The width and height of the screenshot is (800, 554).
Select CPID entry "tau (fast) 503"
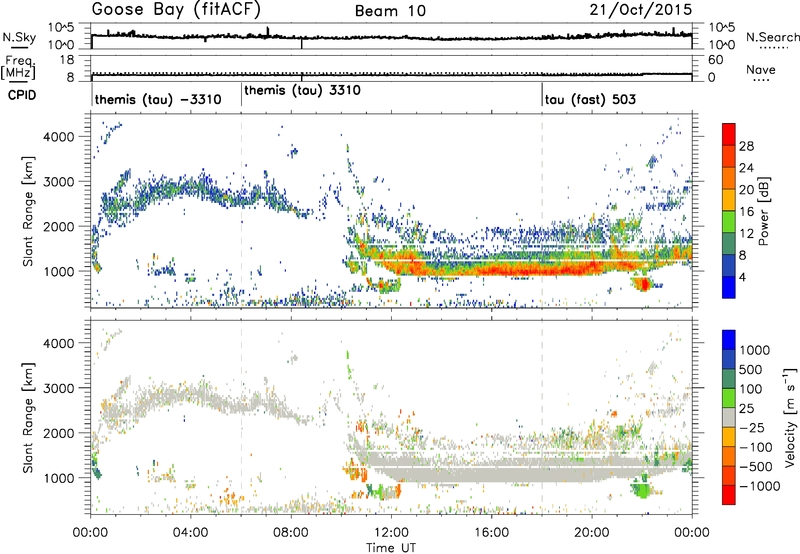pyautogui.click(x=590, y=99)
